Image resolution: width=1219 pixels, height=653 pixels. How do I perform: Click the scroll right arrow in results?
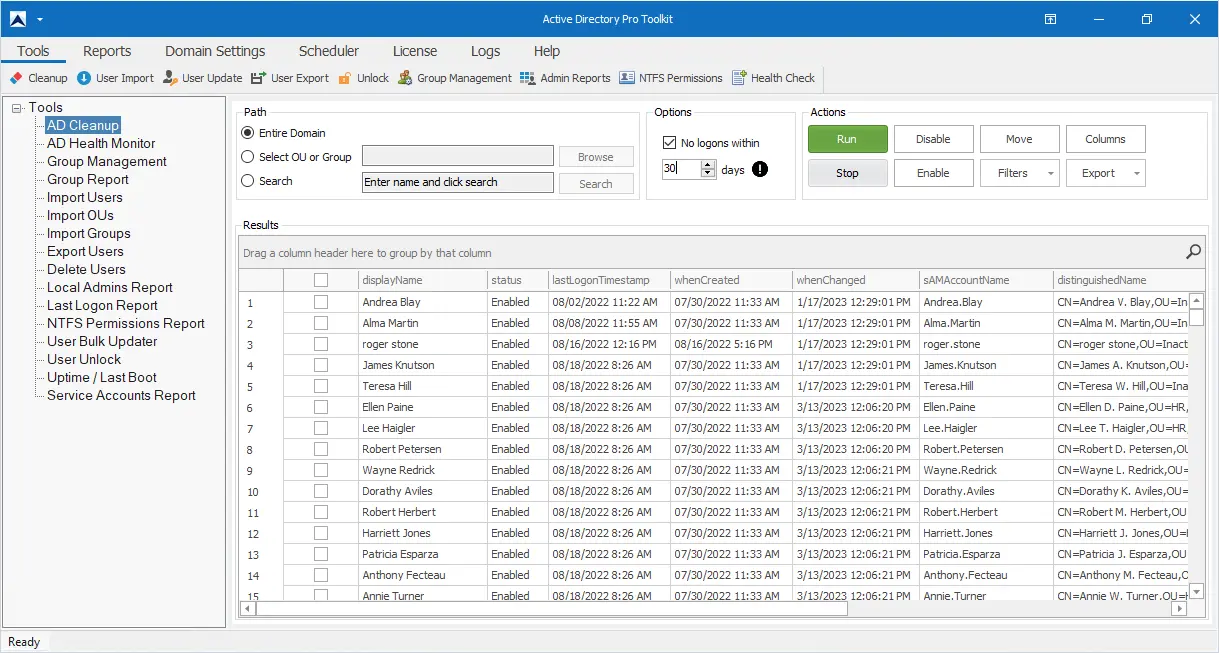coord(1180,608)
